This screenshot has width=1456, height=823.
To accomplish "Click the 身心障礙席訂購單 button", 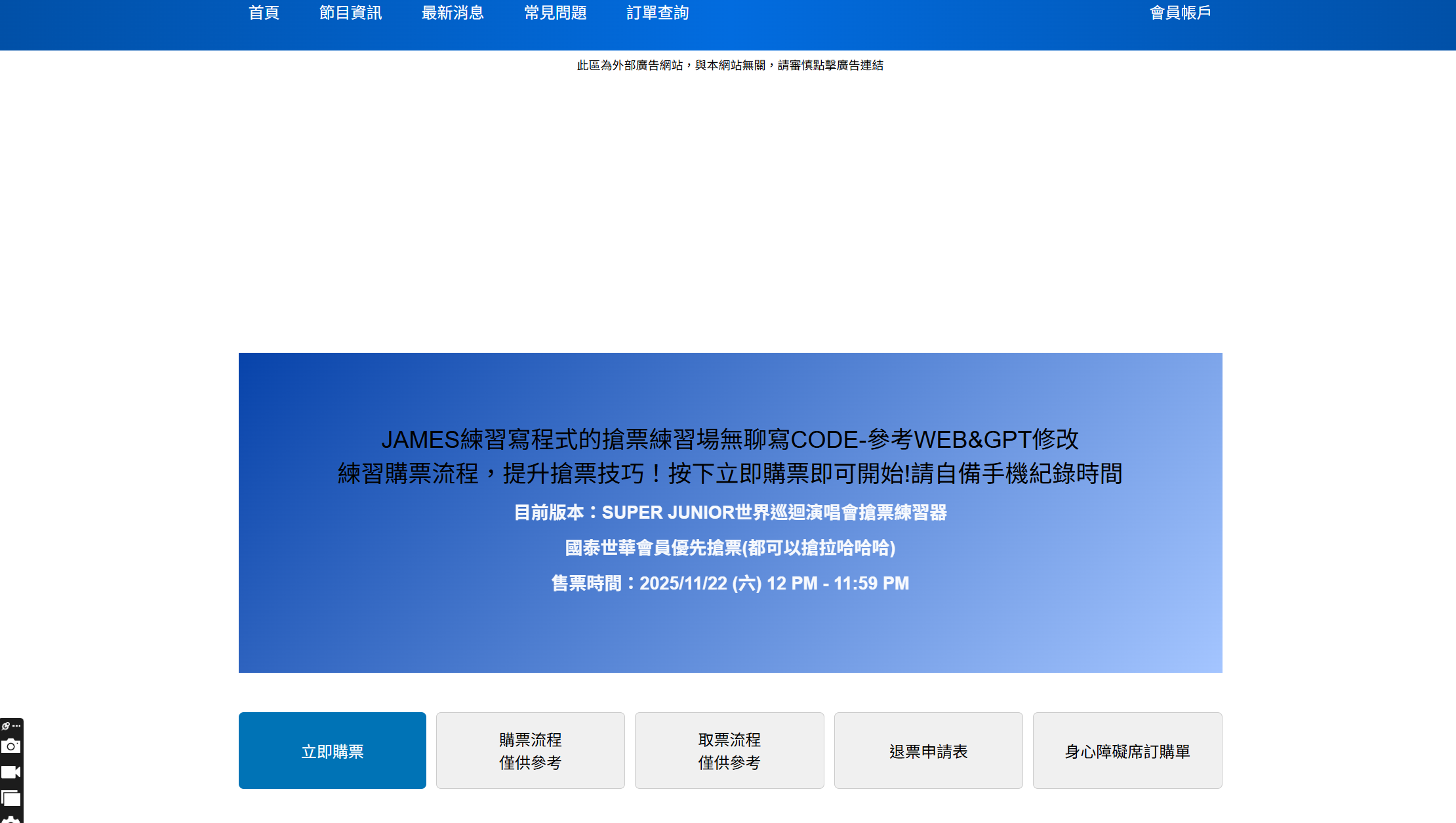I will point(1127,752).
